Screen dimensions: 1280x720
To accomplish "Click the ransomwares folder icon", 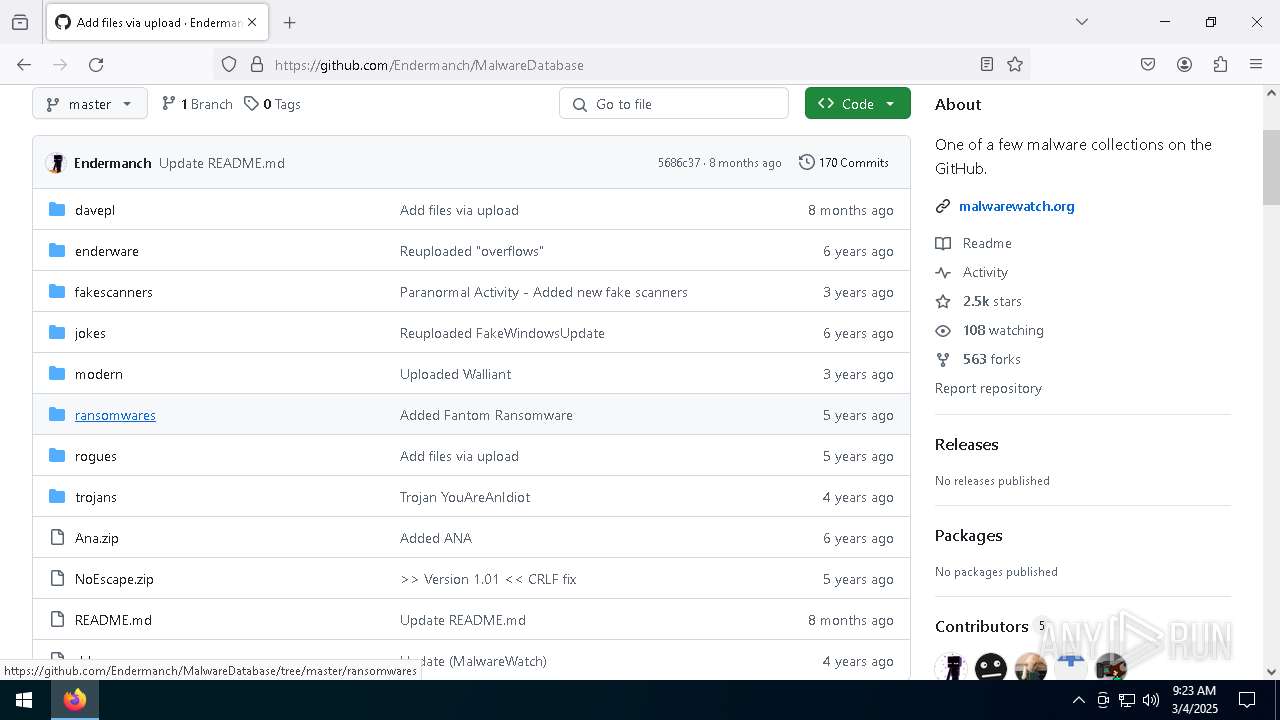I will pyautogui.click(x=57, y=415).
